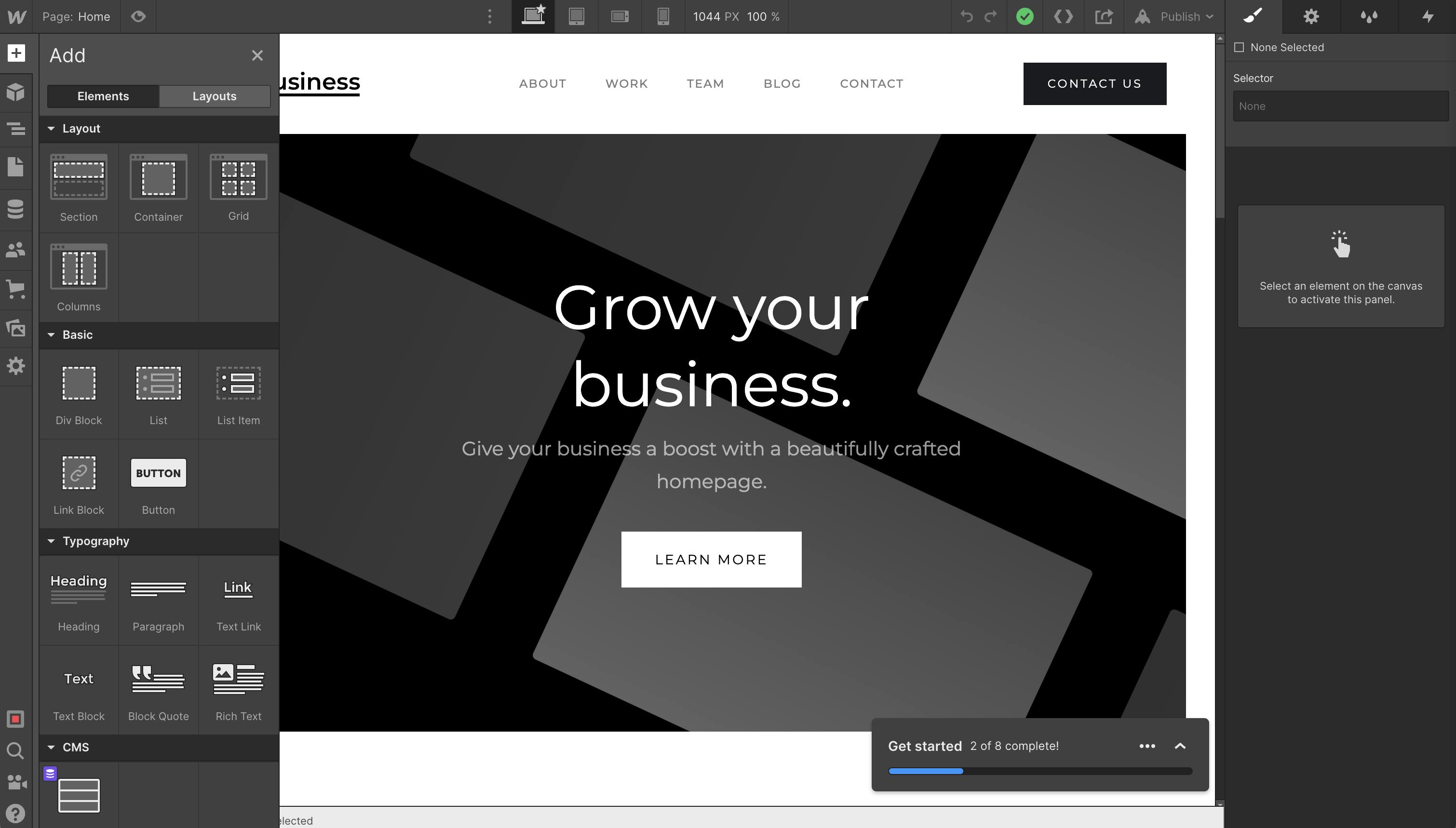The image size is (1456, 828).
Task: Open the Navigator panel icon
Action: (x=16, y=129)
